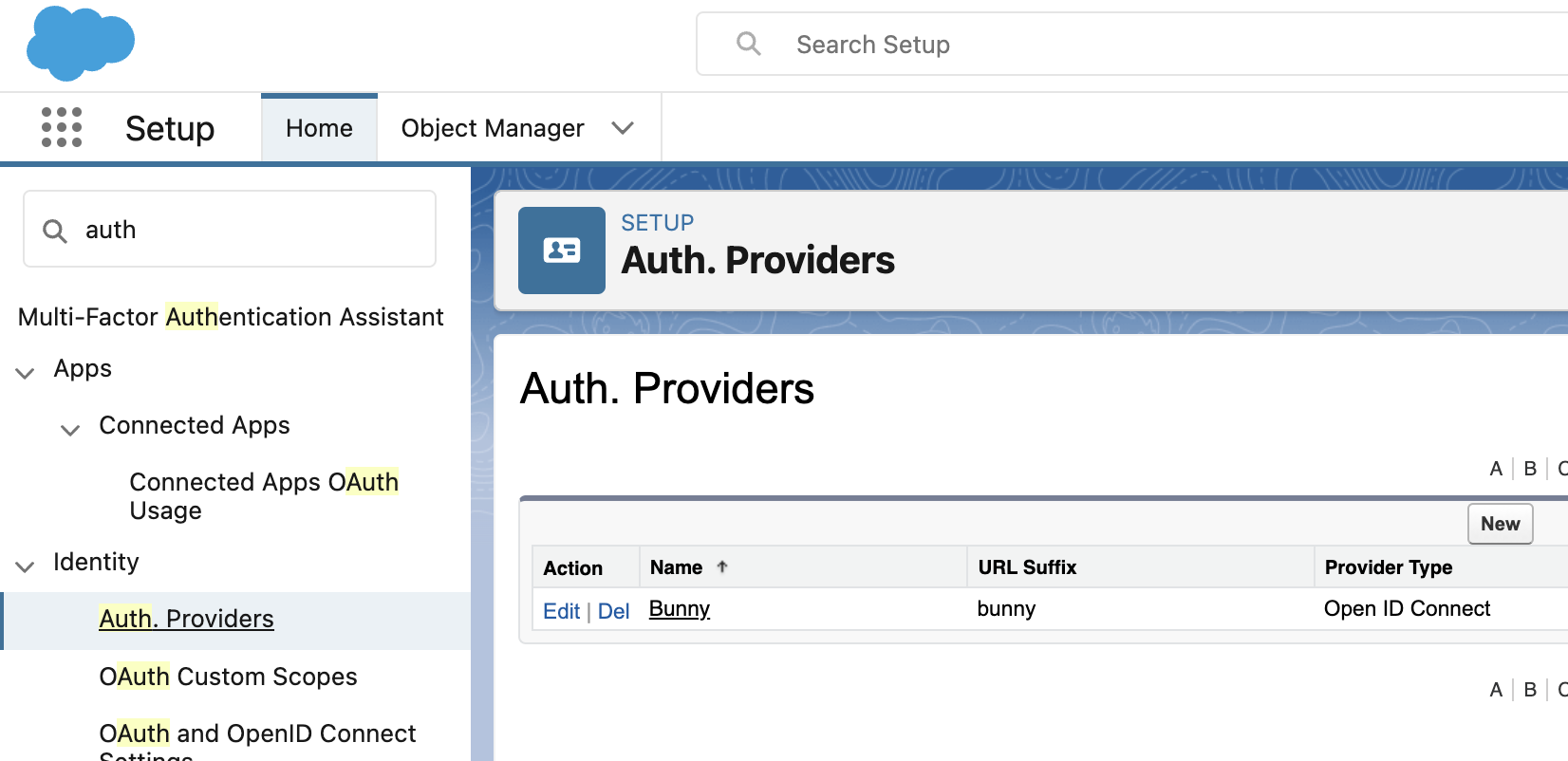Click the Quick Find magnifier icon

click(55, 231)
